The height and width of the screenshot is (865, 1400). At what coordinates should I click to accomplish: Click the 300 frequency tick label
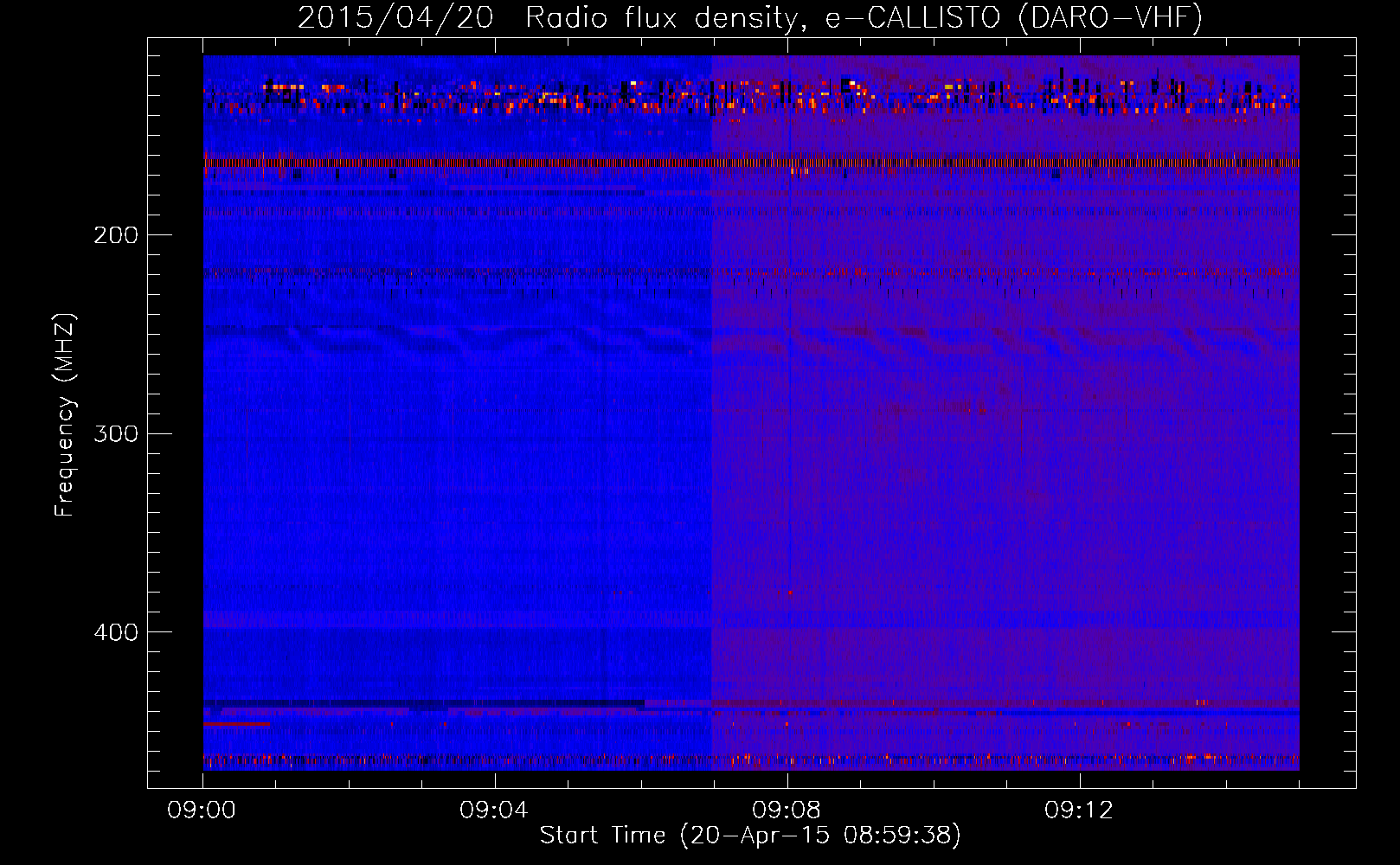click(x=116, y=433)
